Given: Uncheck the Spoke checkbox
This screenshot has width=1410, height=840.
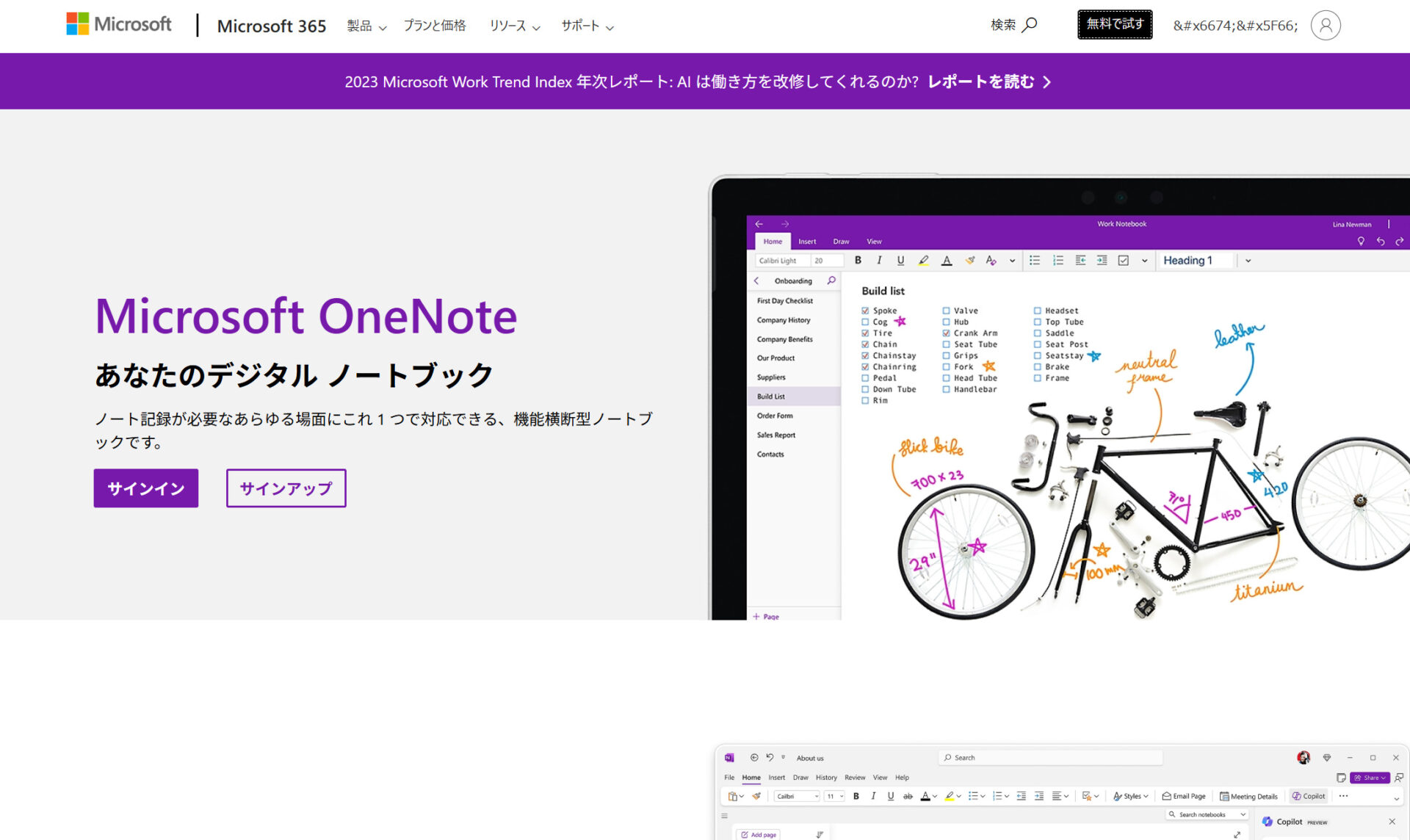Looking at the screenshot, I should (864, 311).
